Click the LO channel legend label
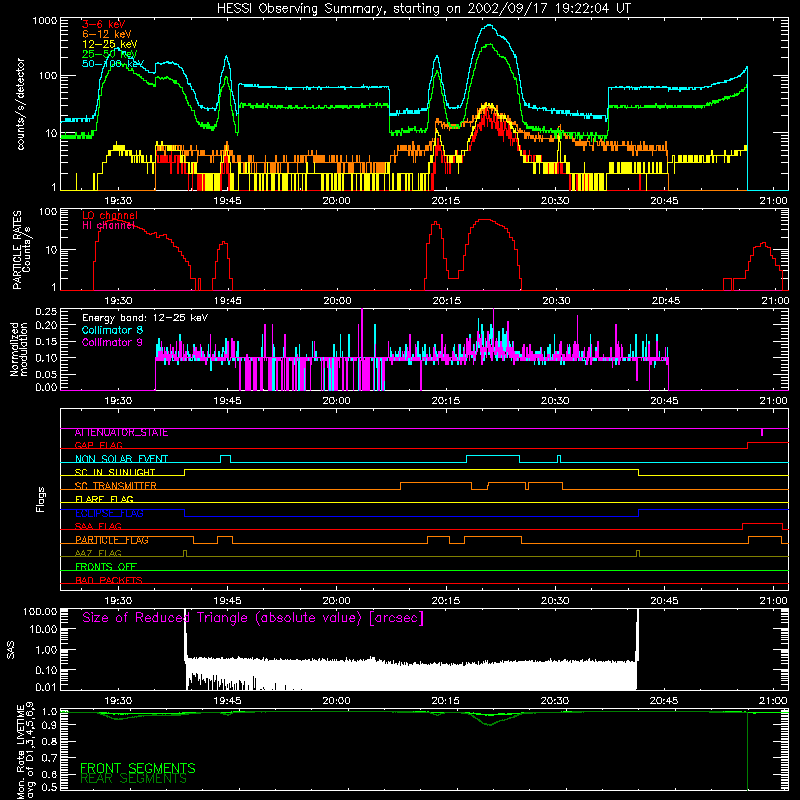 [x=110, y=215]
